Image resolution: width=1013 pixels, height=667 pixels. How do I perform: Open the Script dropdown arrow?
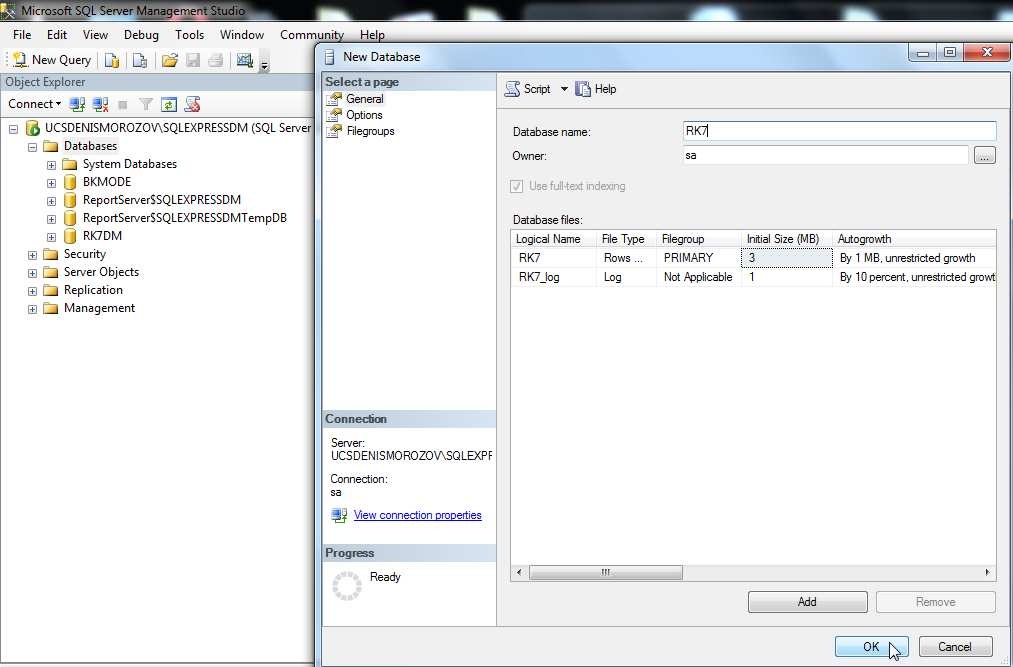564,89
